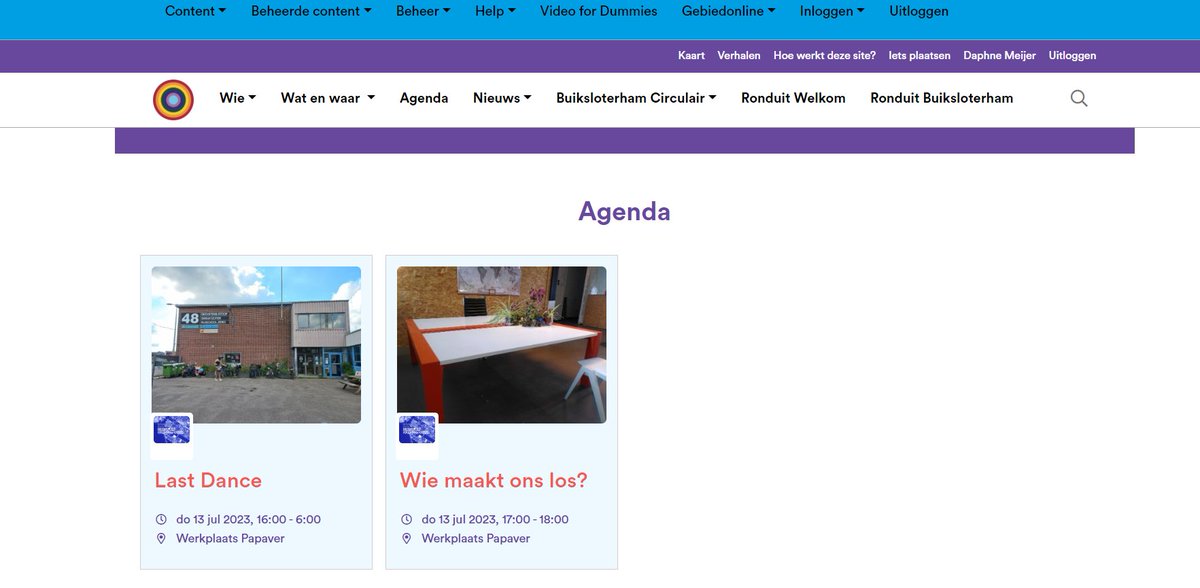Select Ronduit Buiksloterham in the navigation
The height and width of the screenshot is (588, 1200).
click(941, 98)
